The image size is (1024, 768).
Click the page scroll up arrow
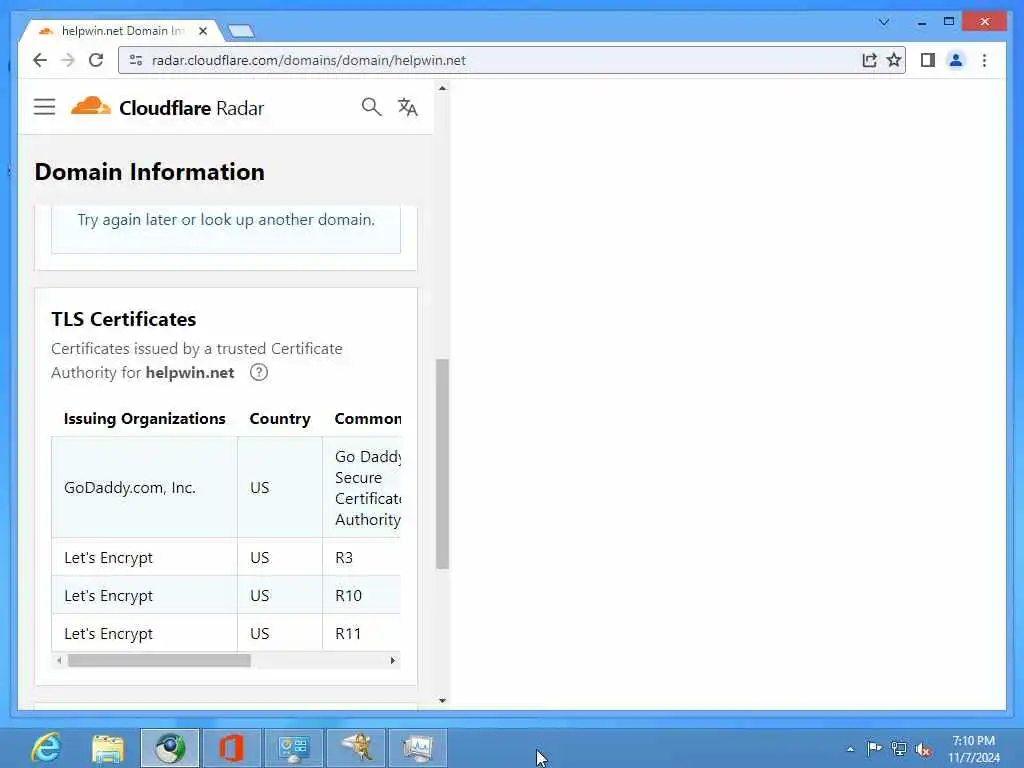point(442,88)
